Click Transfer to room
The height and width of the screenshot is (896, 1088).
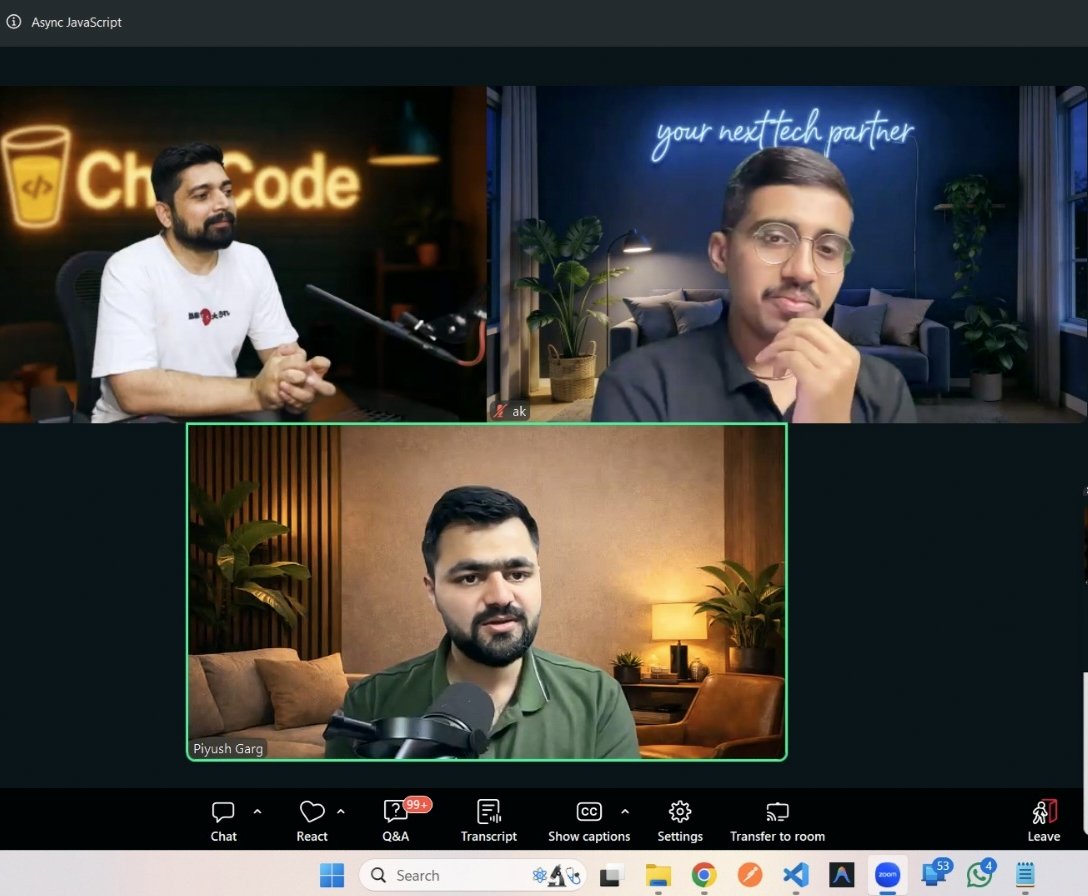pyautogui.click(x=777, y=821)
